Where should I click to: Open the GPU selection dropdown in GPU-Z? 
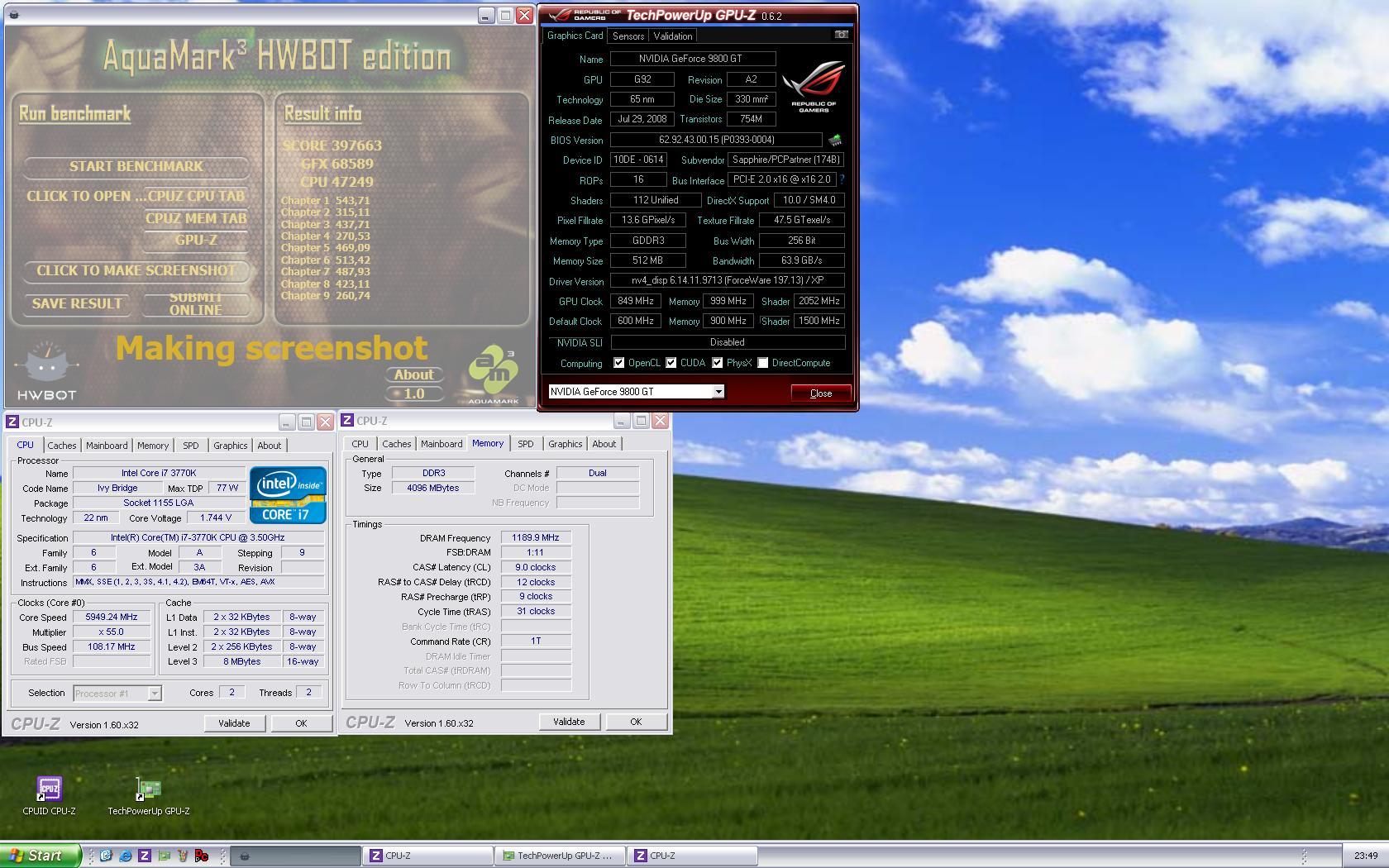click(718, 392)
